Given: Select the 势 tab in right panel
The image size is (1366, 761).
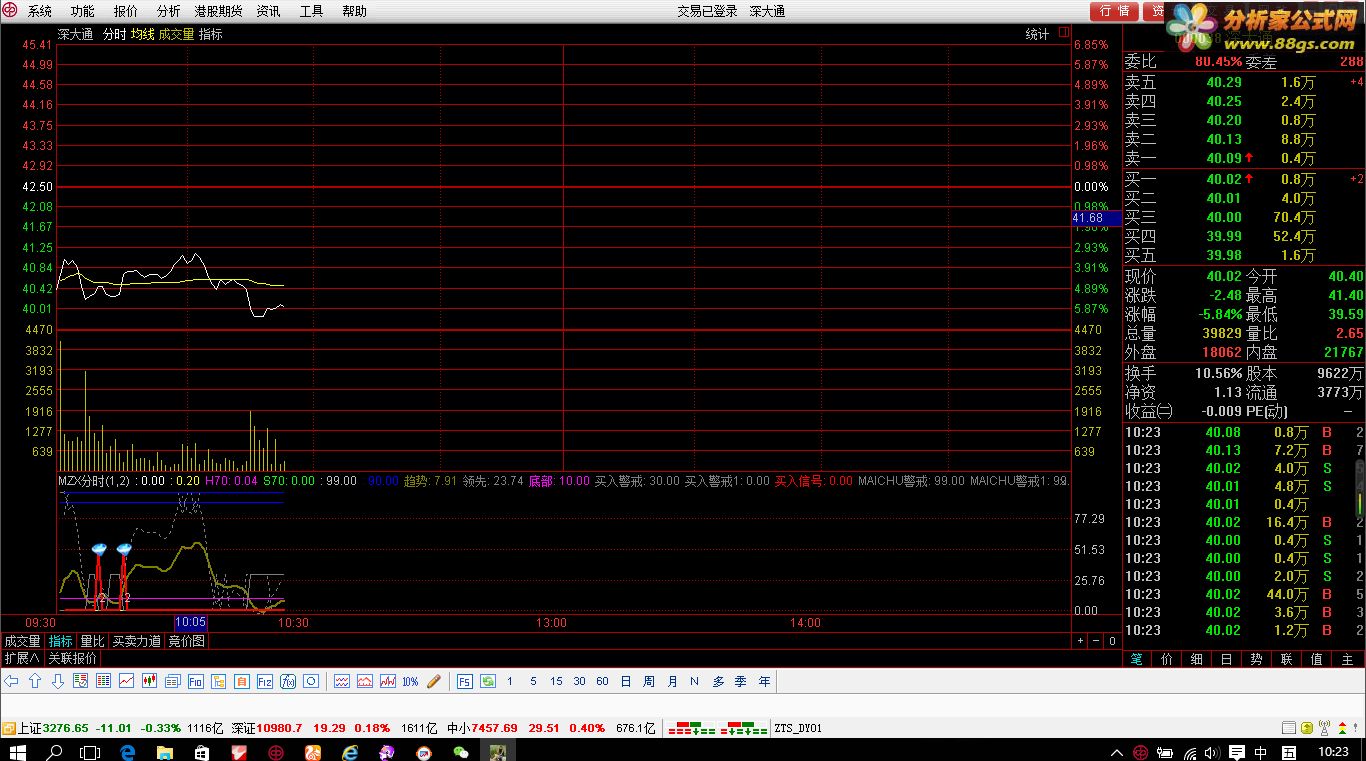Looking at the screenshot, I should [1256, 659].
